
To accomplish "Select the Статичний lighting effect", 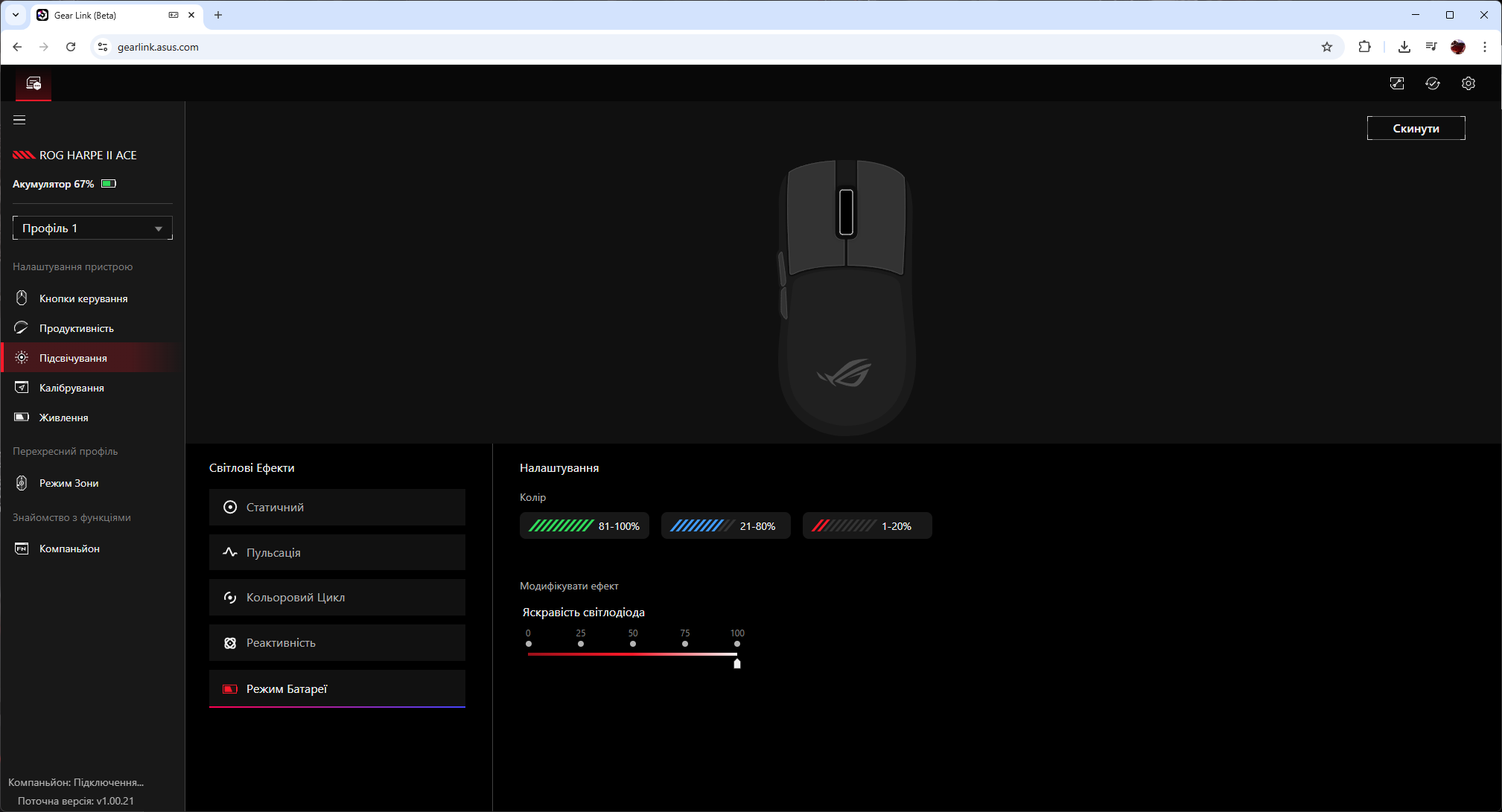I will pyautogui.click(x=337, y=508).
